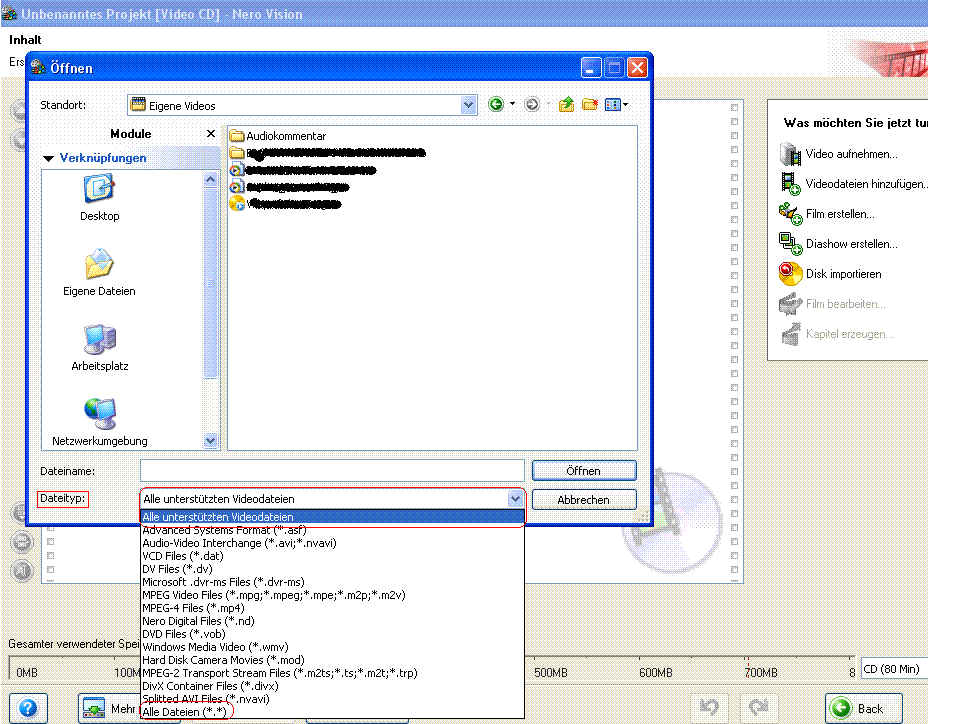Choose DVD Files (*.vob)

(x=332, y=634)
